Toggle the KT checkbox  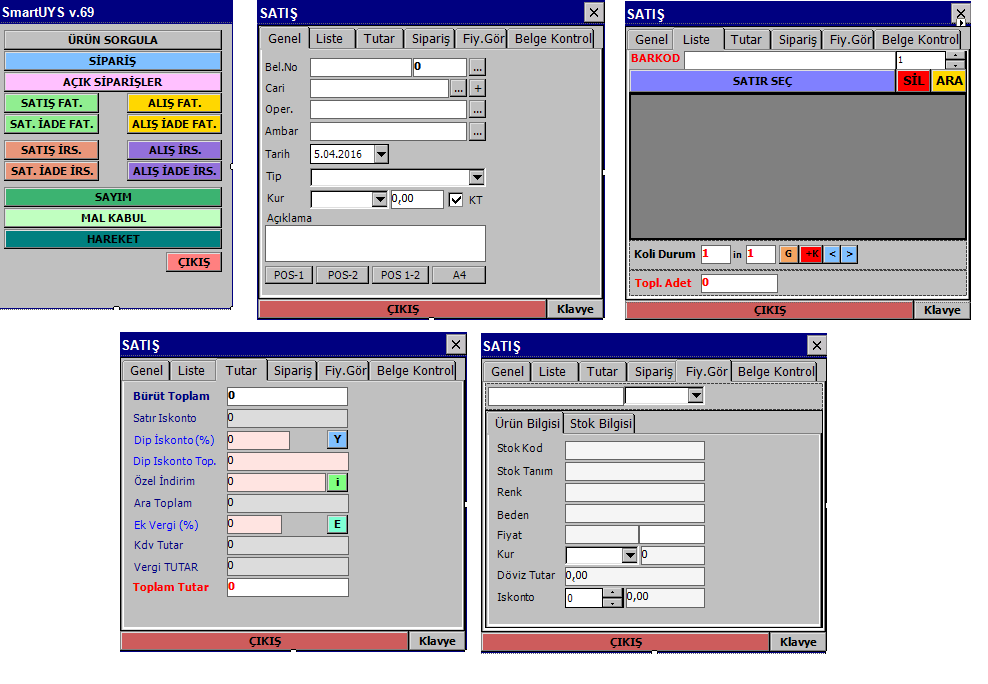[x=457, y=200]
